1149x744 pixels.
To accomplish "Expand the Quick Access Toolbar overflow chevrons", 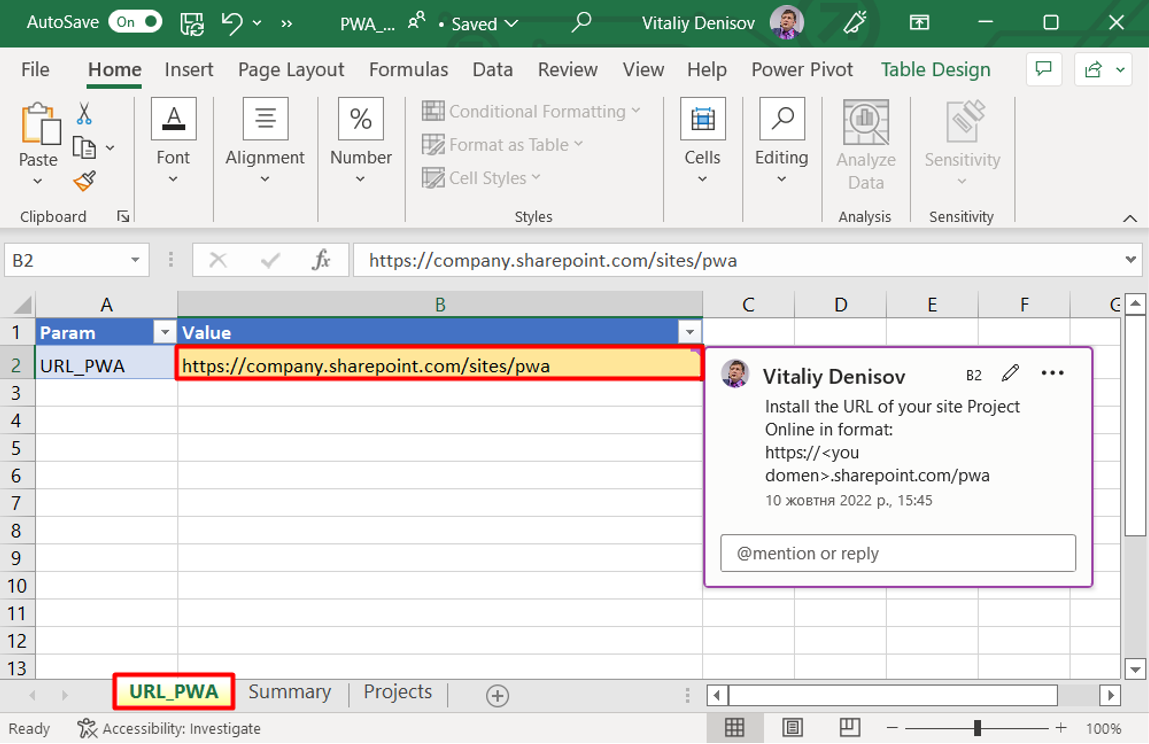I will click(287, 24).
